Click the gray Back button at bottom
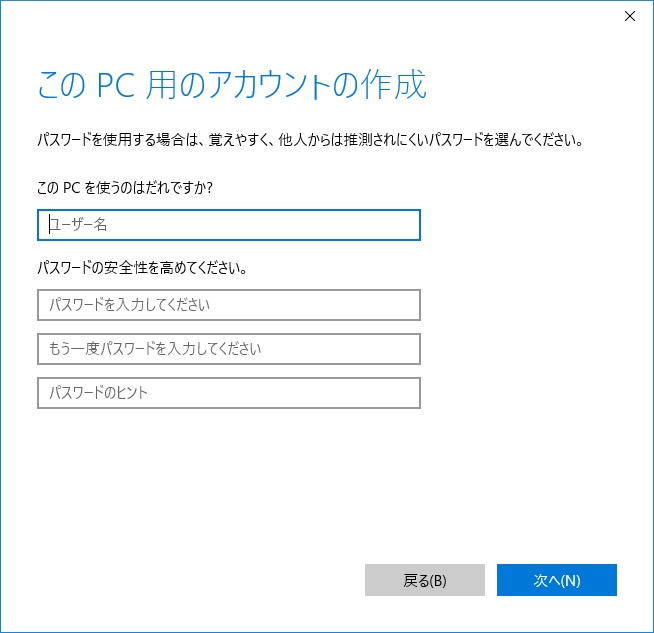The height and width of the screenshot is (633, 654). tap(425, 580)
